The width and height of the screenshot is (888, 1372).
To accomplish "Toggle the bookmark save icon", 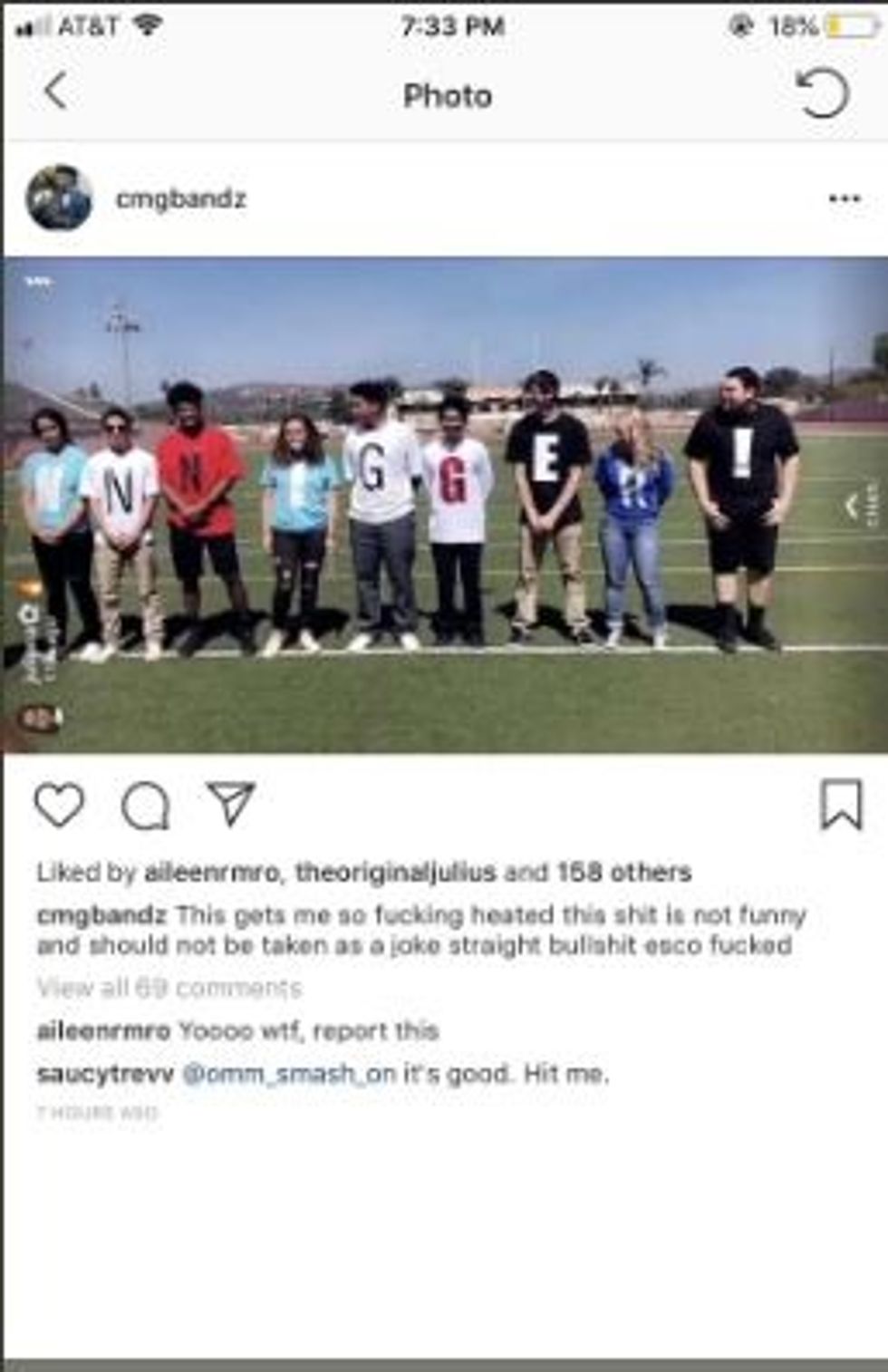I will (841, 805).
